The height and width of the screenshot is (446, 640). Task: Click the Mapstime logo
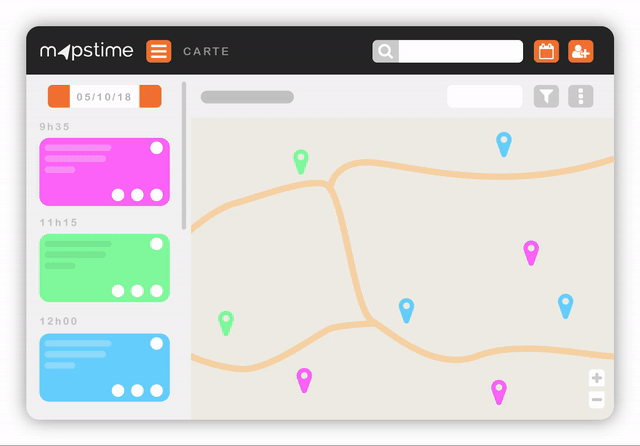pos(88,51)
